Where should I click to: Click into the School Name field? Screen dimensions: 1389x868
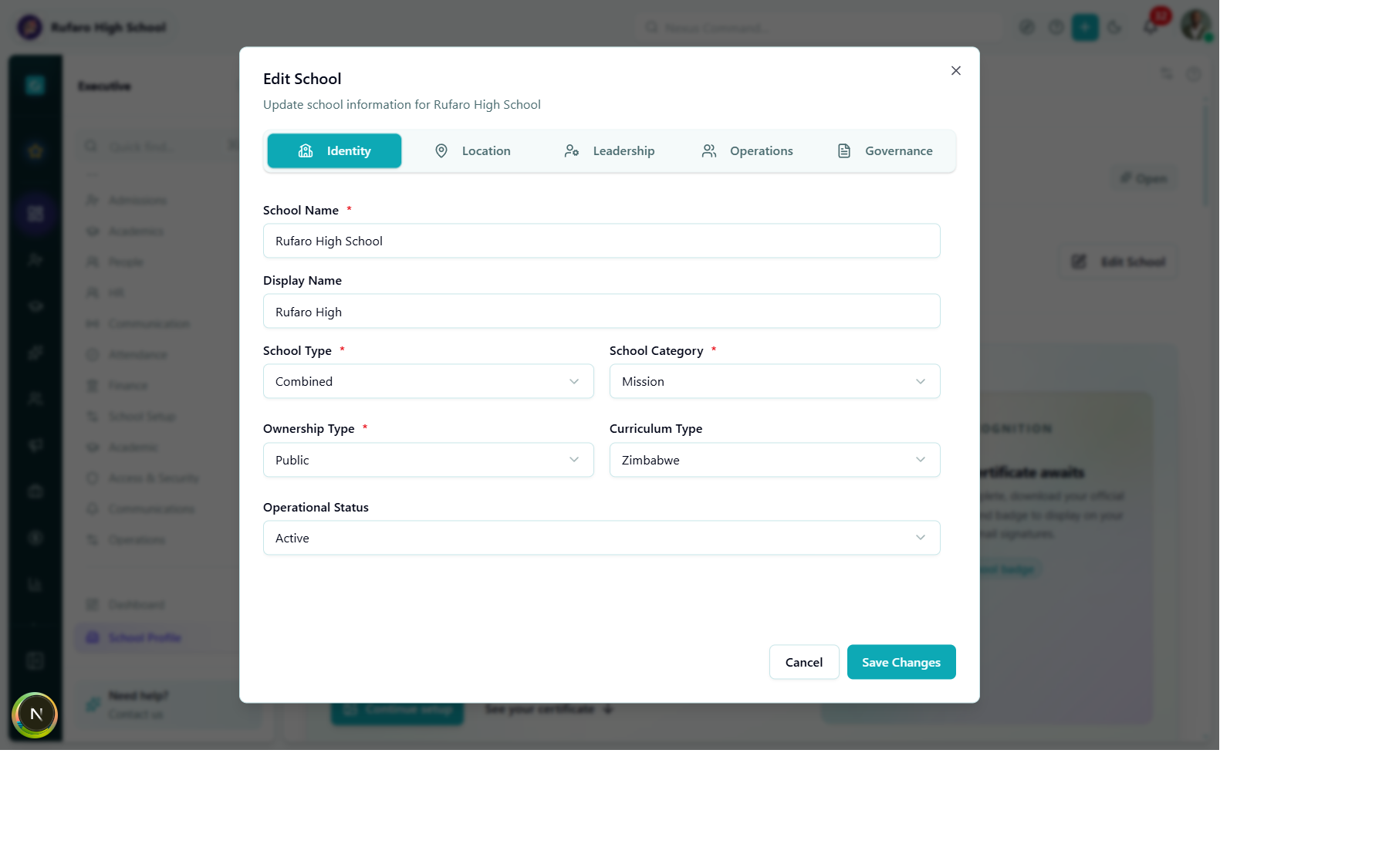coord(601,241)
